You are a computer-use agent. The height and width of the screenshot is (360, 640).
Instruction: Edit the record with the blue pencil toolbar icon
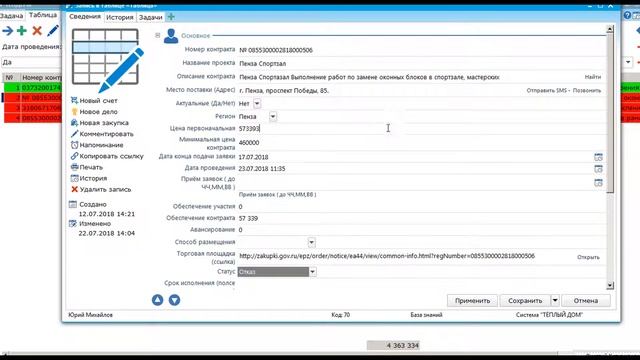pos(53,31)
